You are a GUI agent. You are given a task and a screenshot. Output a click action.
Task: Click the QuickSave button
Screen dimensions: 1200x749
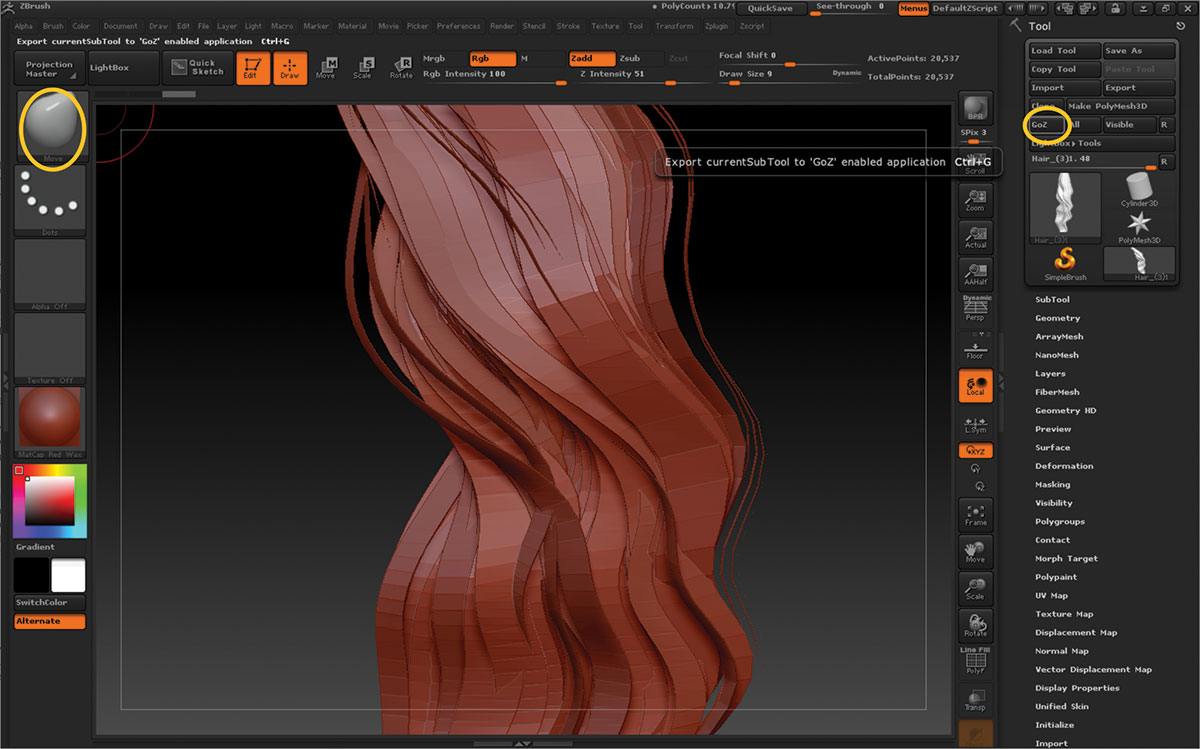coord(769,8)
